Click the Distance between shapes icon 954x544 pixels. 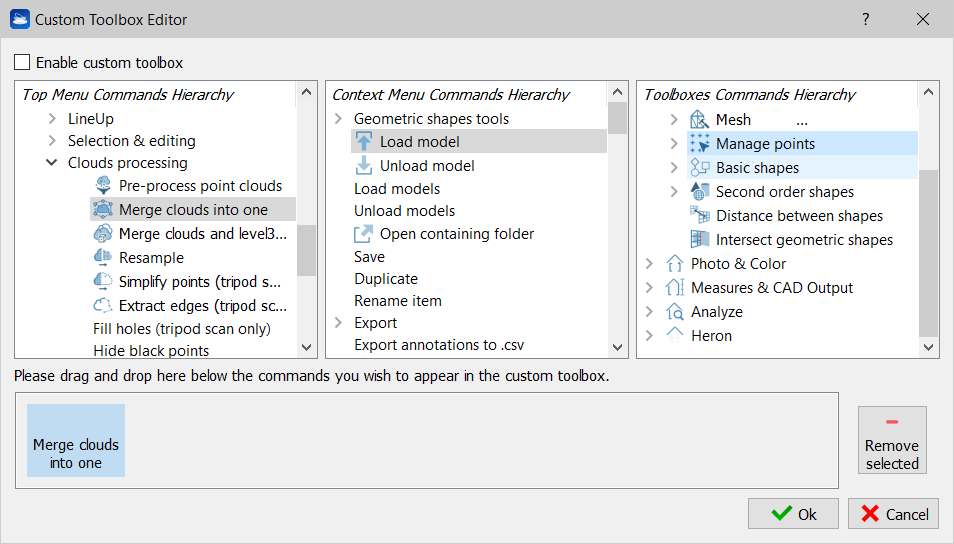click(x=700, y=215)
